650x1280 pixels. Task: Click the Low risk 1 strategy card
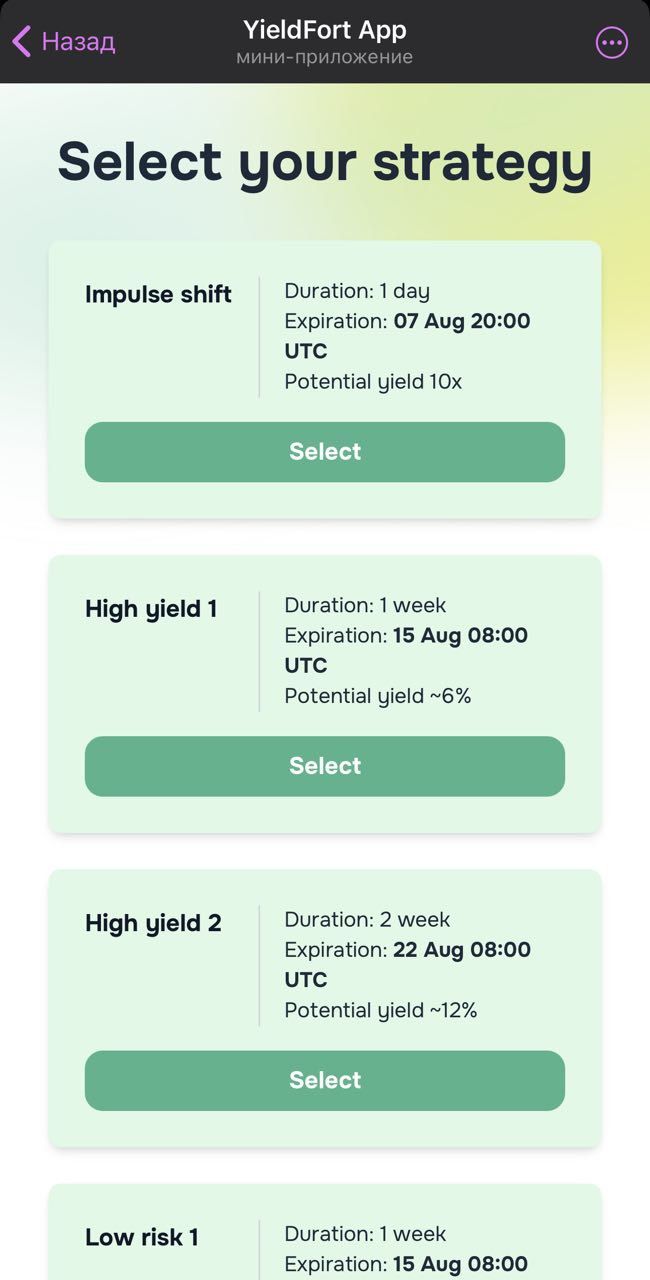tap(325, 1235)
